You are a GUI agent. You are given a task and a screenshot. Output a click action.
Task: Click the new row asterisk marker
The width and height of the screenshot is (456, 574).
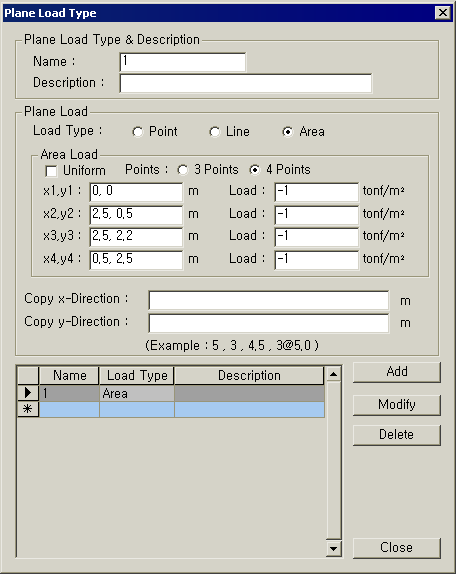[x=28, y=409]
